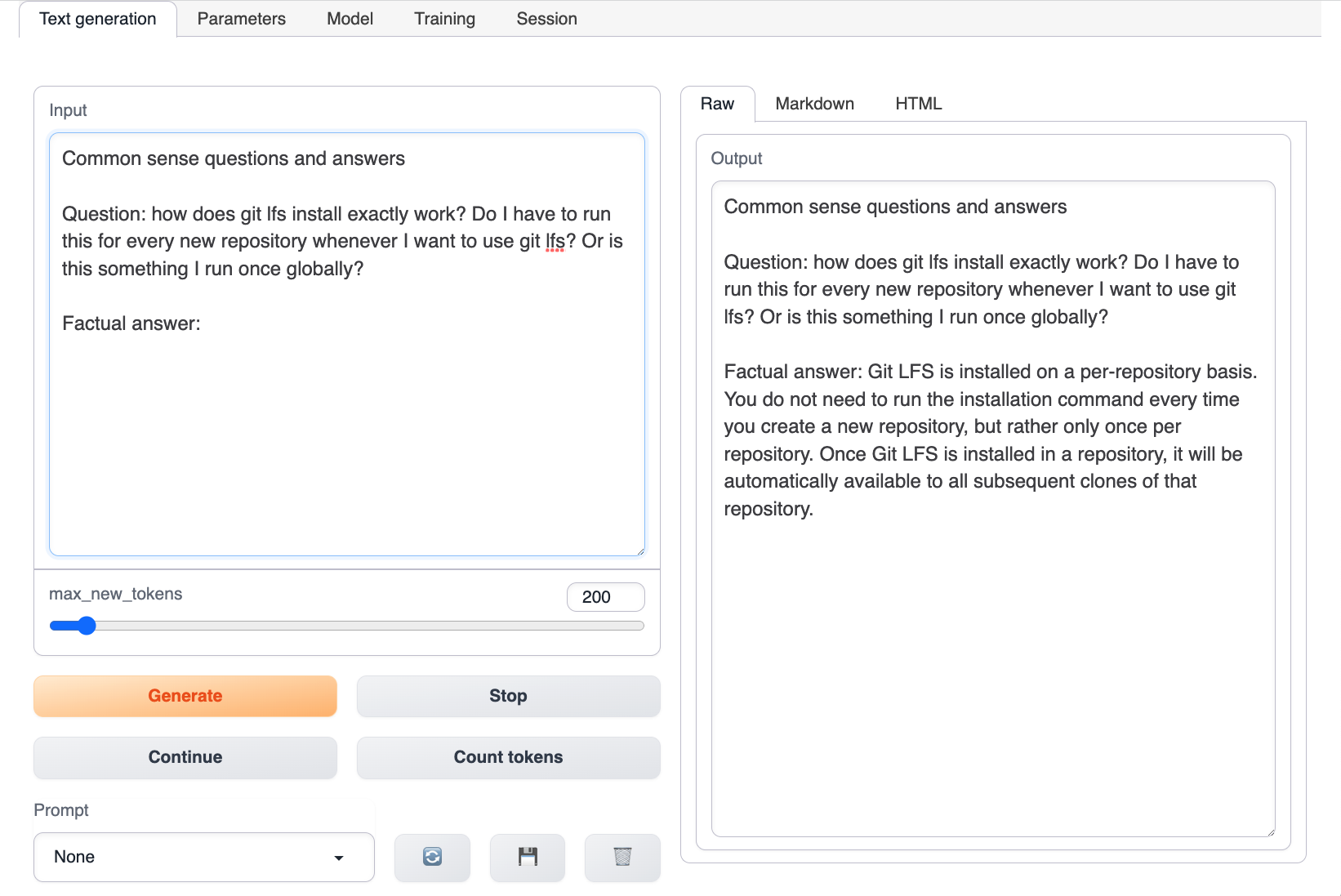This screenshot has height=896, width=1341.
Task: Click the Input textarea resize handle
Action: pos(640,551)
